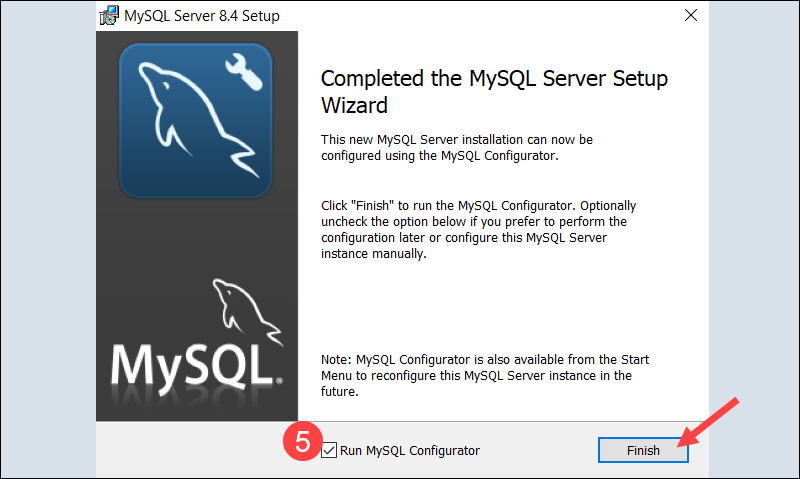Click the blue dolphin logo tile
The image size is (800, 479).
(x=195, y=122)
